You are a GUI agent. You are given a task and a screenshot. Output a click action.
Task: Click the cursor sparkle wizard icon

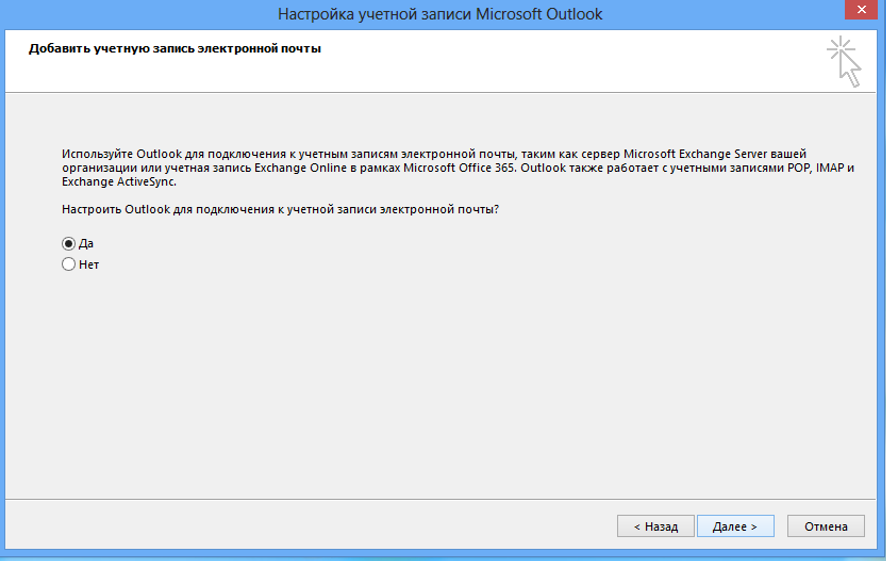pos(843,61)
